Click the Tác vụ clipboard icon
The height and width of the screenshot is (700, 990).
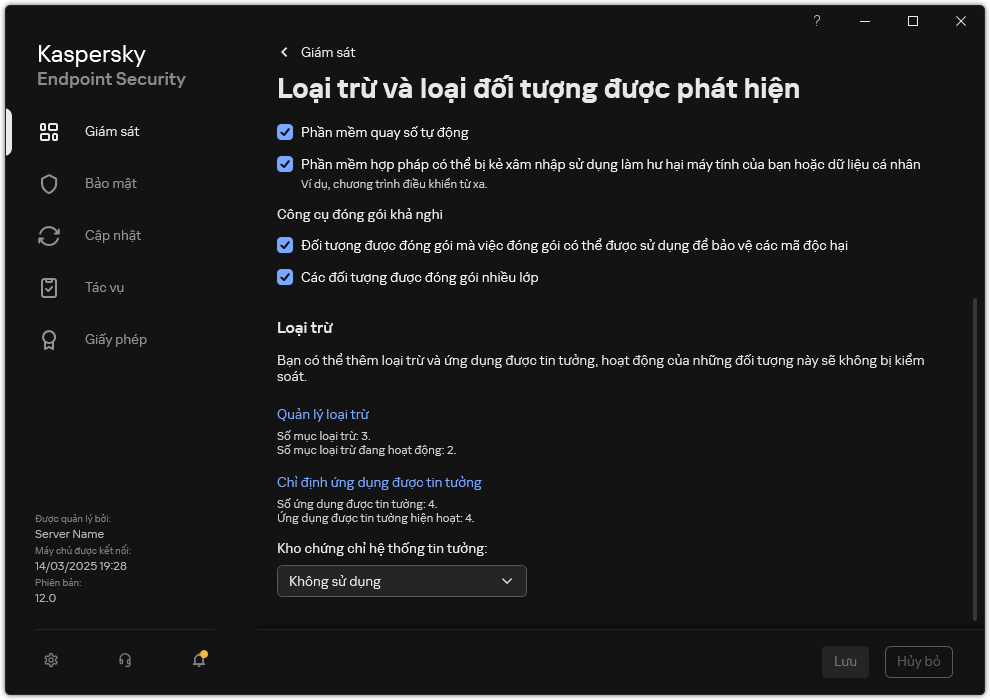pos(49,288)
